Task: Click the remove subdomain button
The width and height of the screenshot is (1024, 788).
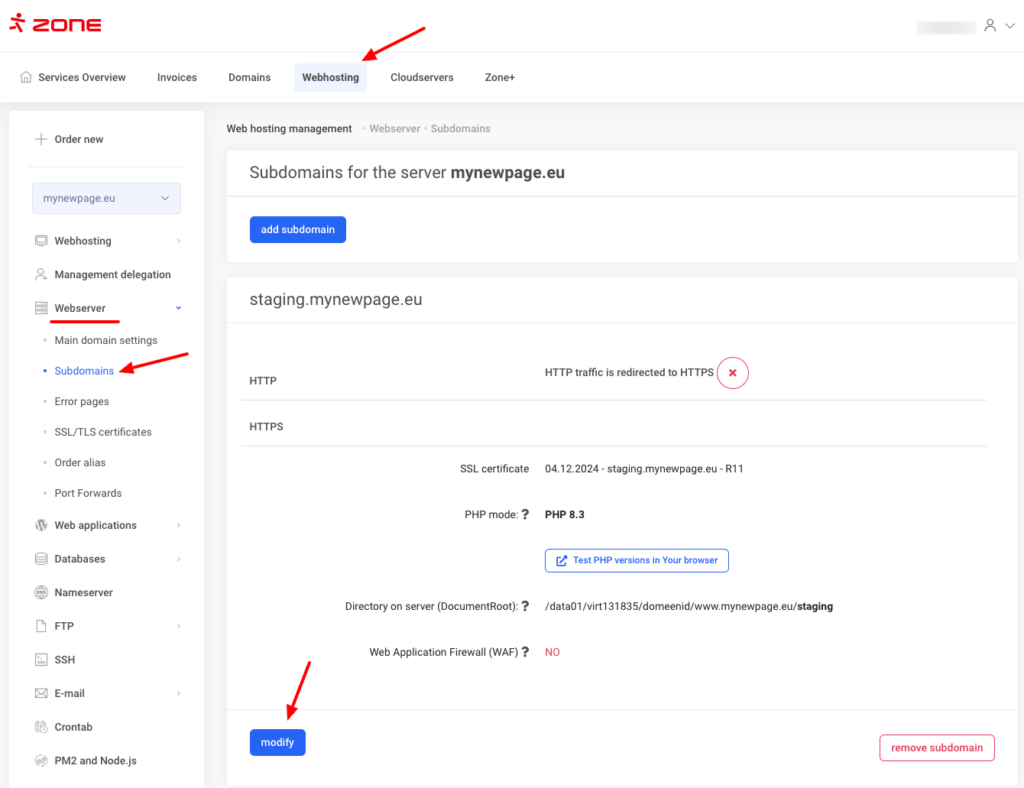Action: pos(936,747)
